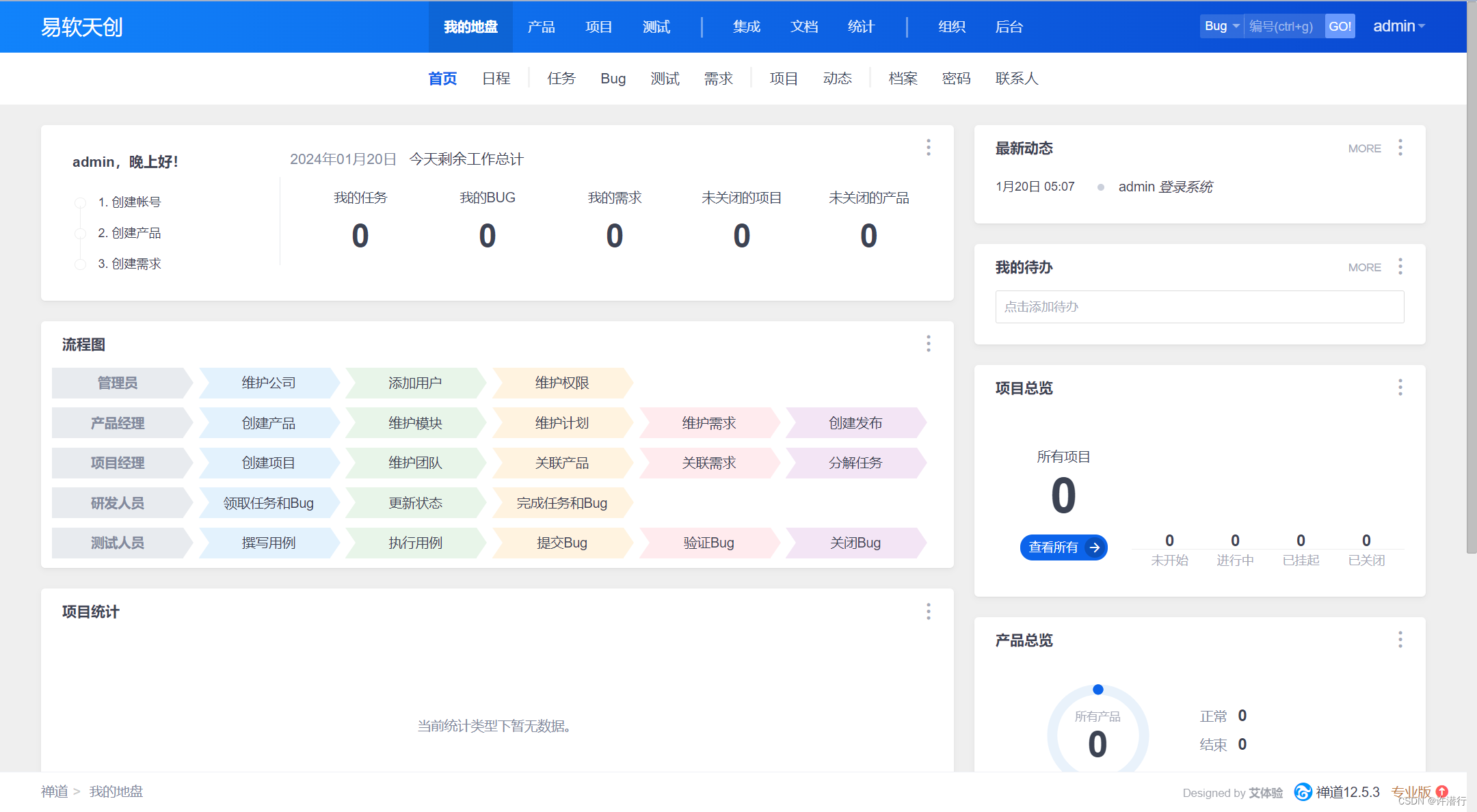Switch to 日程 sub-tab
Viewport: 1477px width, 812px height.
496,79
